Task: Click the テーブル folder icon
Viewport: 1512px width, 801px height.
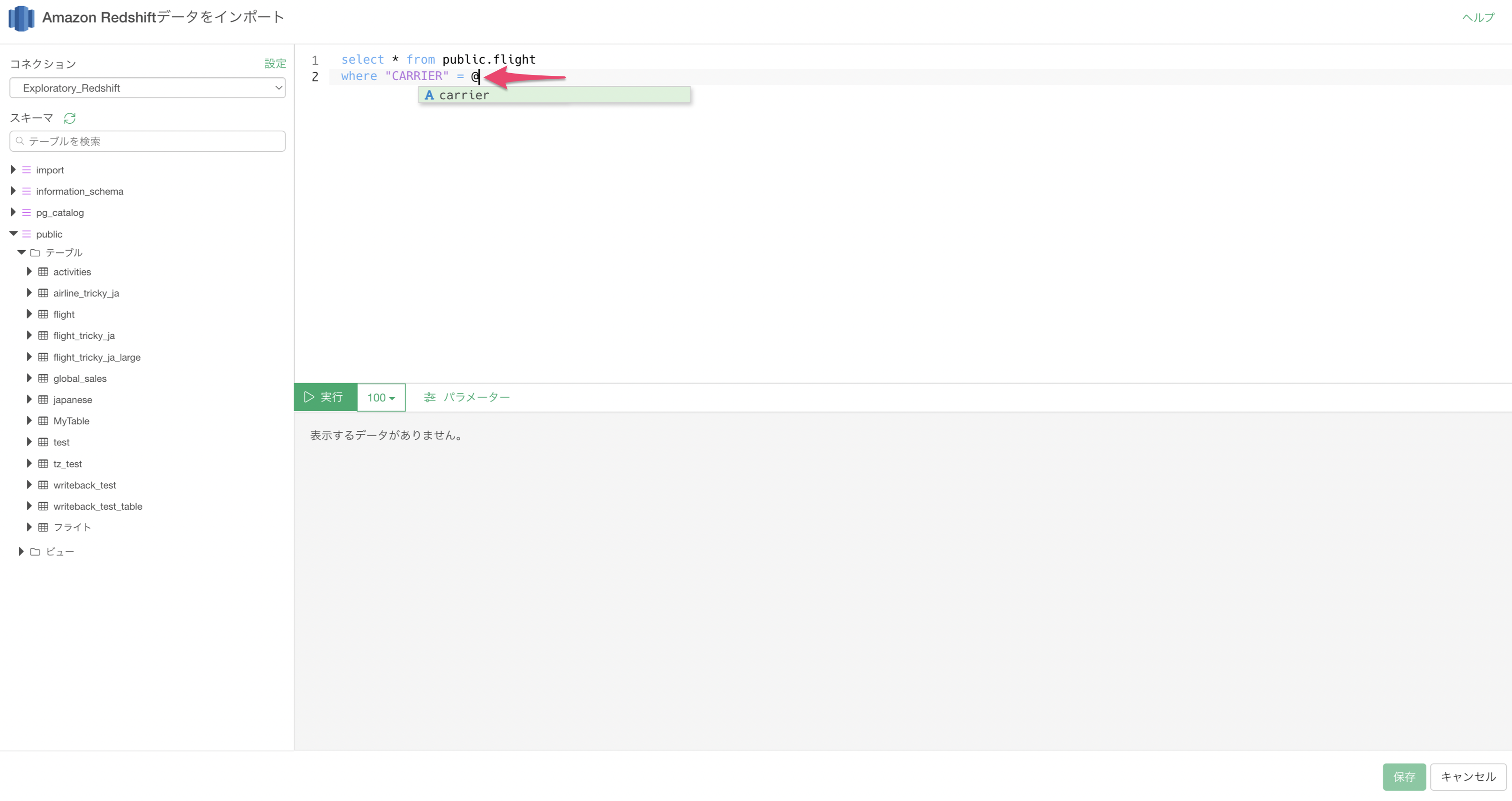Action: [35, 253]
